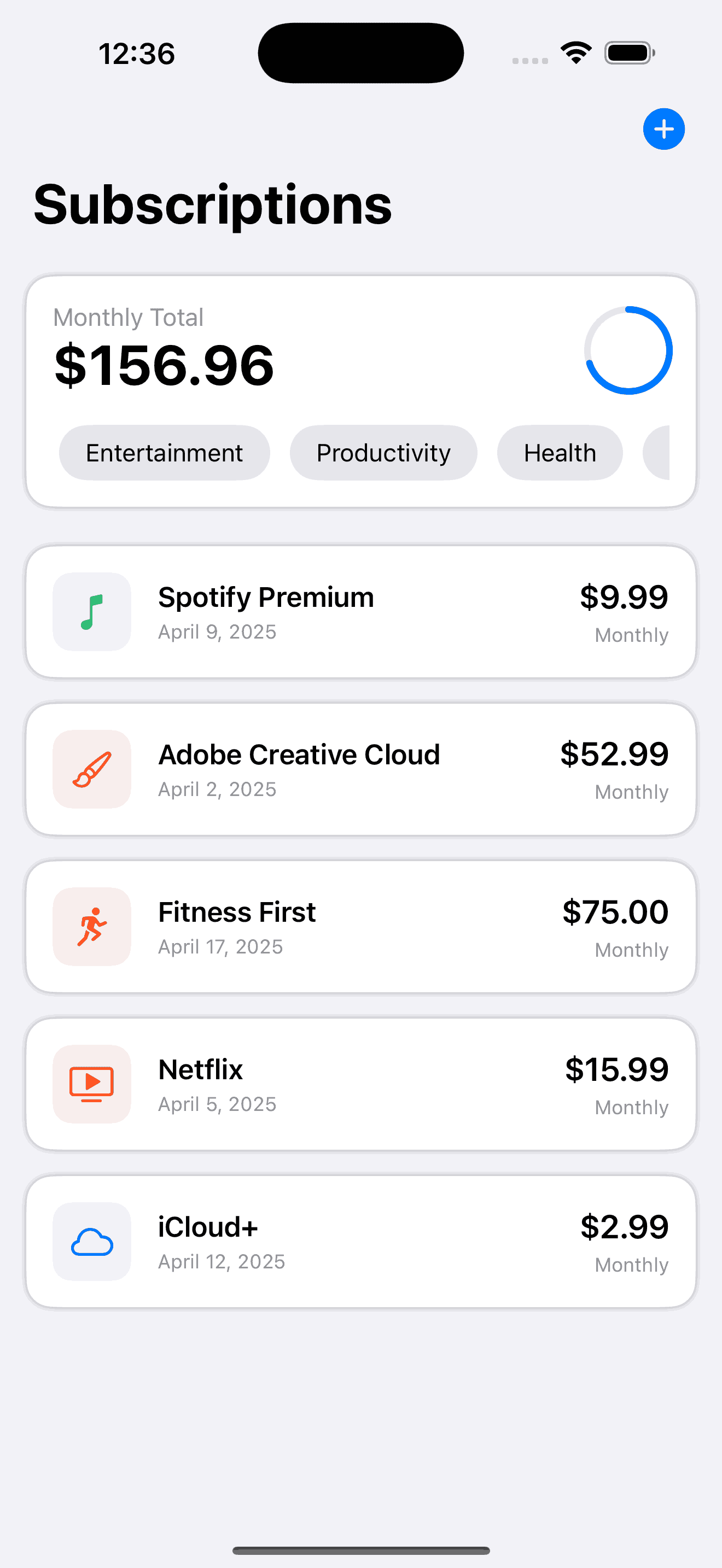Open the Spotify Premium subscription name
The width and height of the screenshot is (722, 1568).
click(x=266, y=597)
